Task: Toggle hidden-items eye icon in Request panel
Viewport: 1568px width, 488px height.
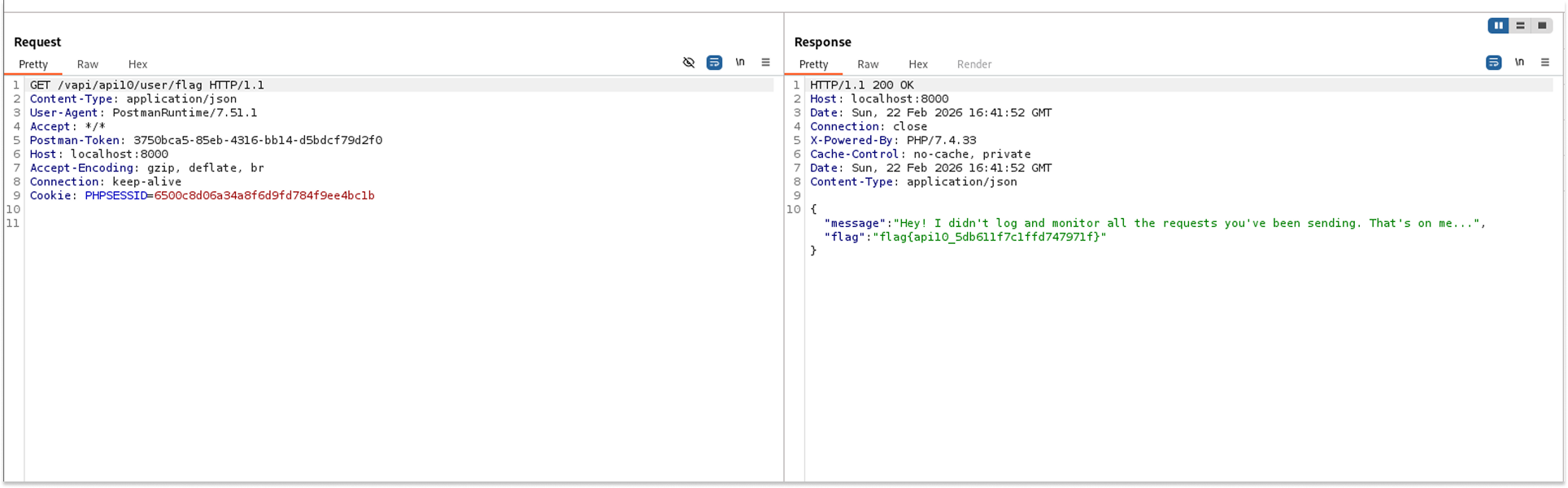Action: 689,63
